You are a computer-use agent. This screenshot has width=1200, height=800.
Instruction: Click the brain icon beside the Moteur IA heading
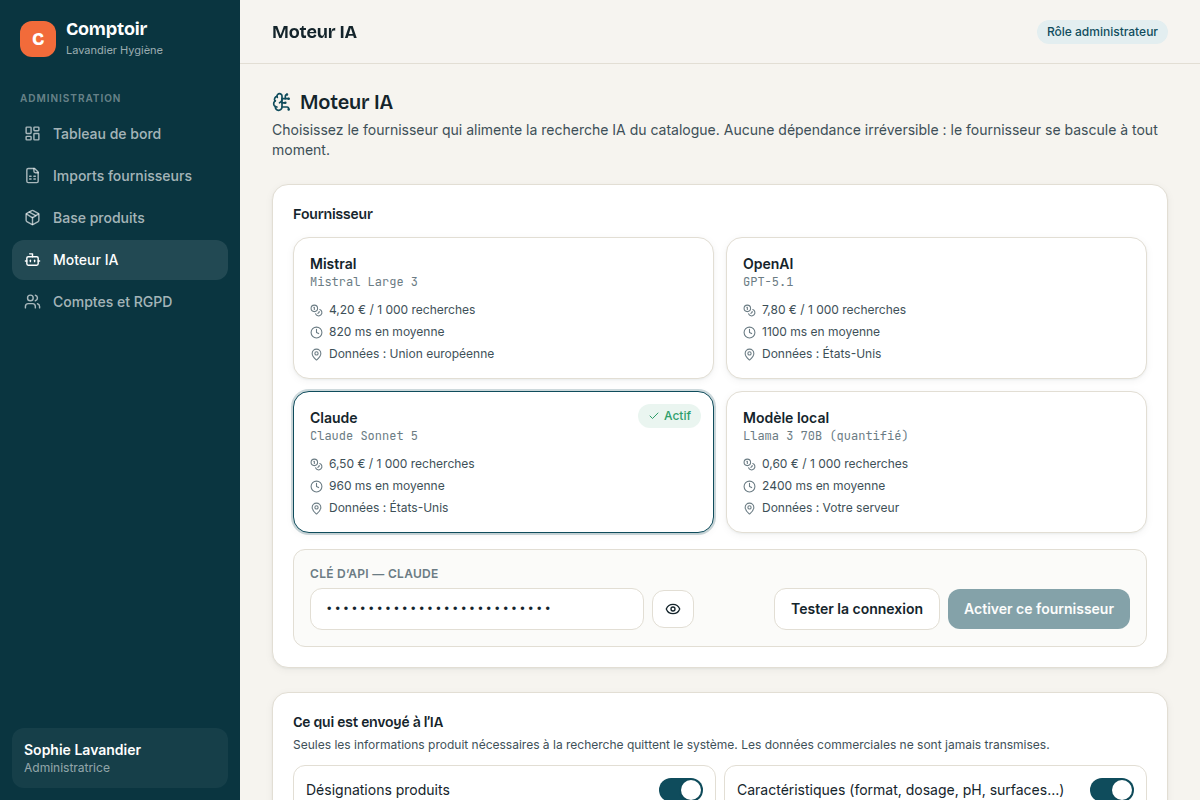pos(282,102)
